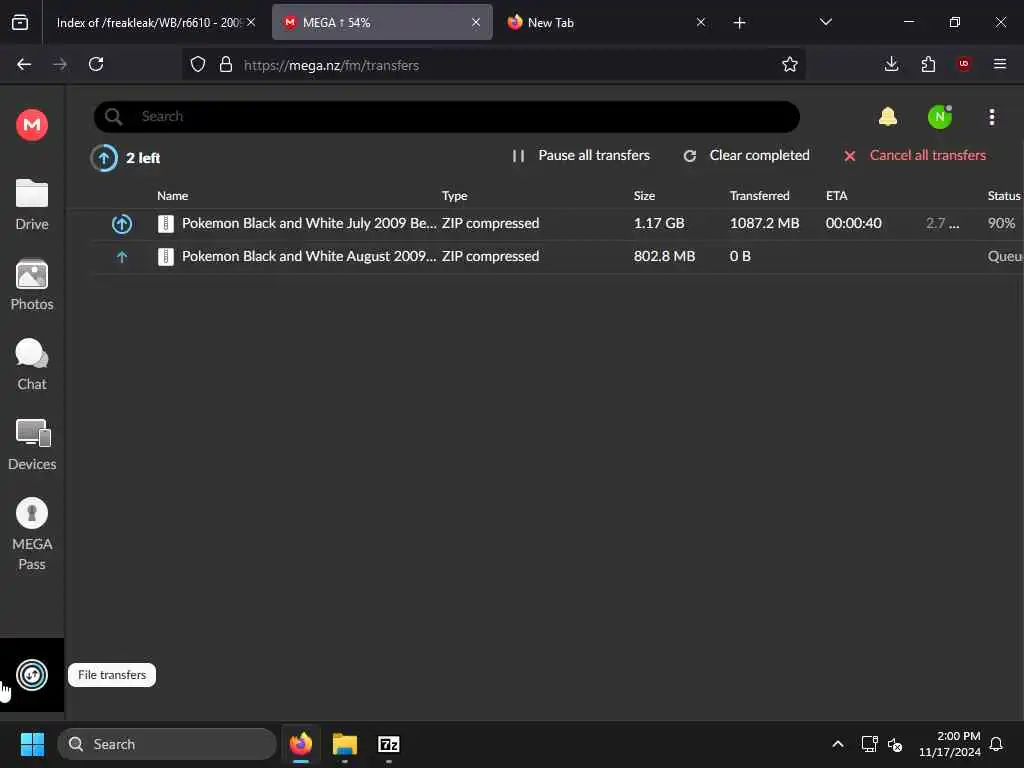This screenshot has height=768, width=1024.
Task: Open the Firefox extensions puzzle icon
Action: [928, 65]
